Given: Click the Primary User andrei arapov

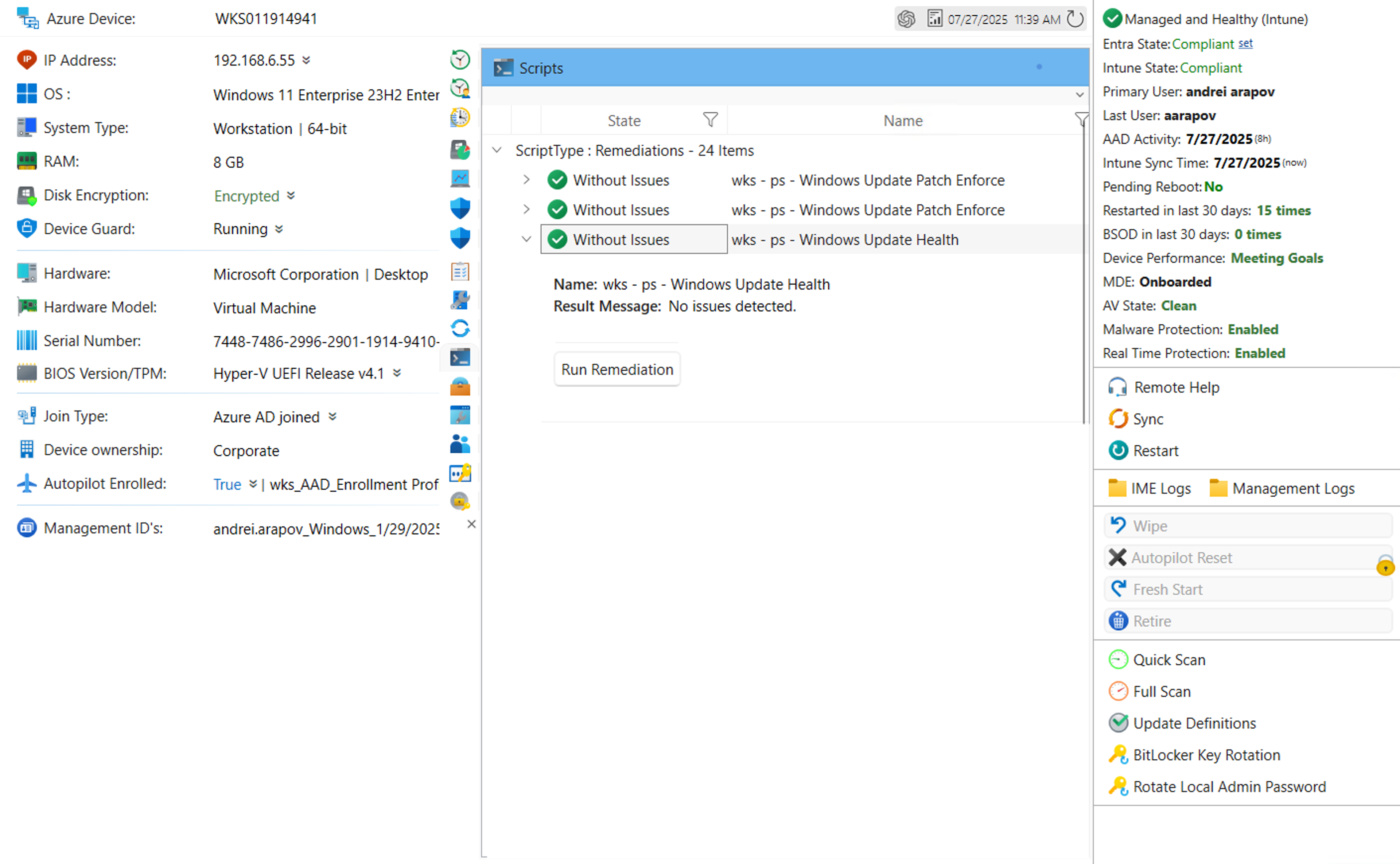Looking at the screenshot, I should tap(1230, 91).
